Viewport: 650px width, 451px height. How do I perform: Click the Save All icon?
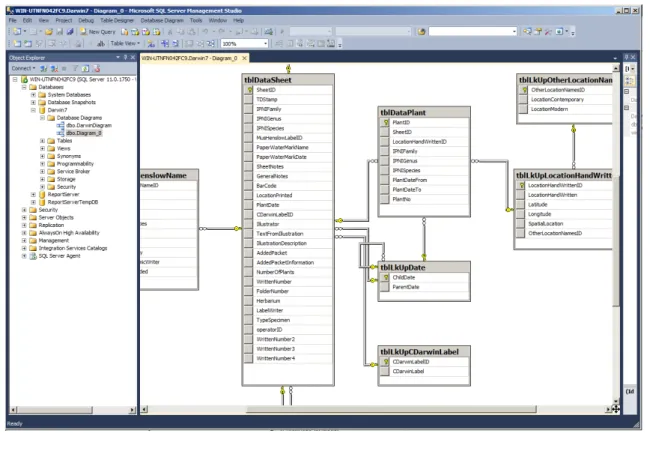point(70,32)
